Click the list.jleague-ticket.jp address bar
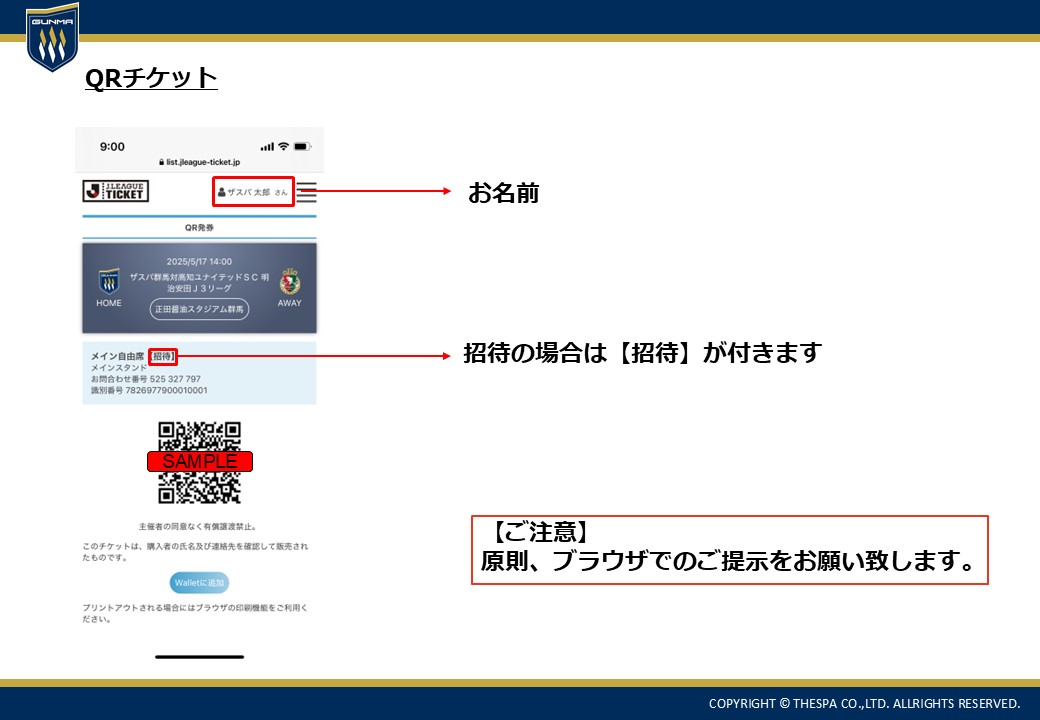 click(199, 162)
